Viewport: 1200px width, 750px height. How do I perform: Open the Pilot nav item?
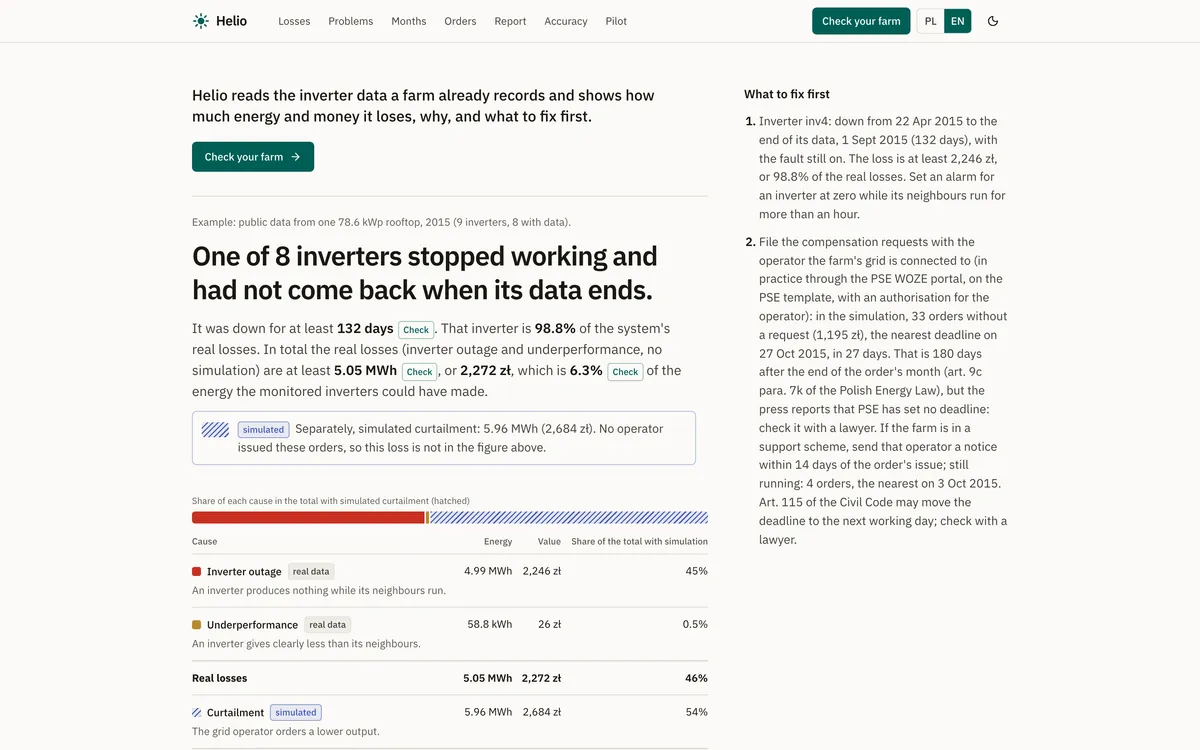616,21
